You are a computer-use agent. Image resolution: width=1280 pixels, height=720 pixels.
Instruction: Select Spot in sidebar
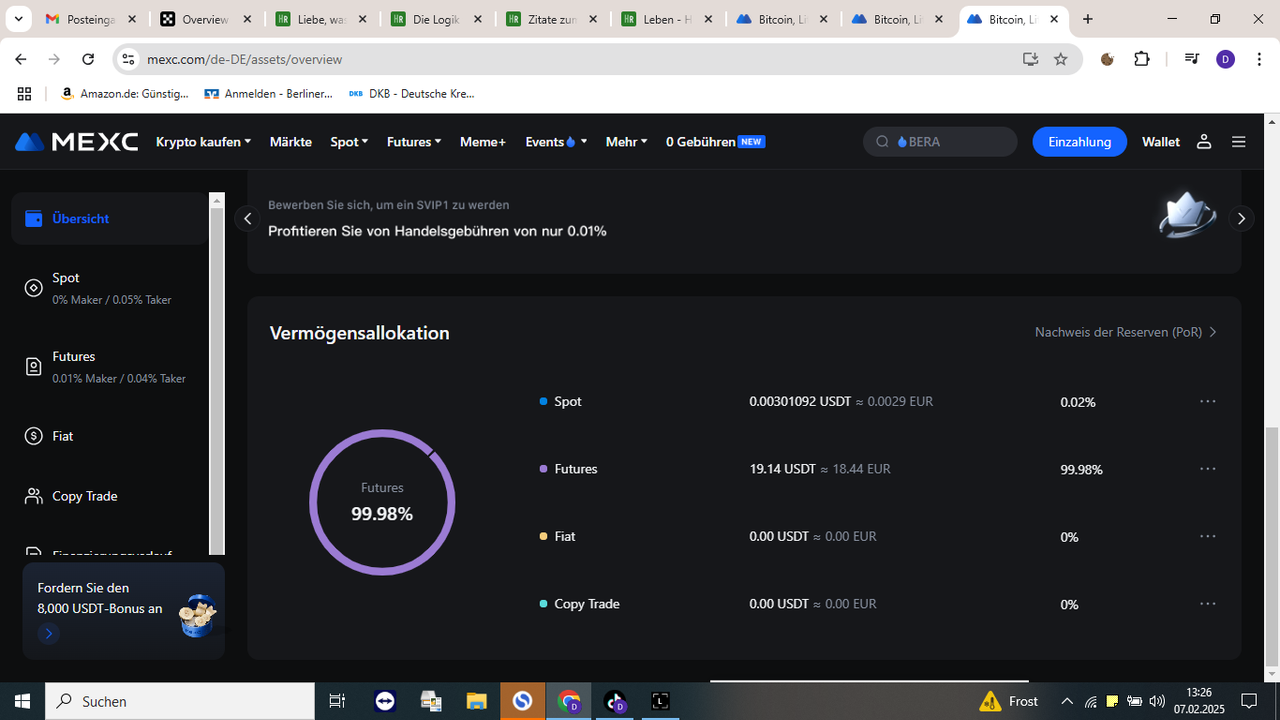(110, 287)
